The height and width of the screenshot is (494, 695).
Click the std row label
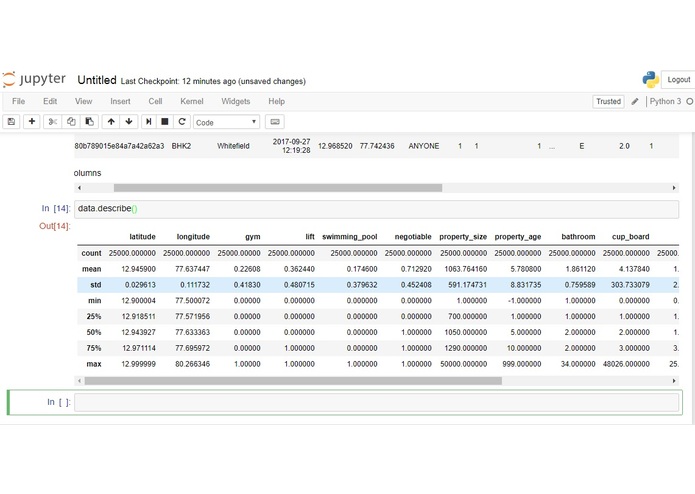(96, 285)
